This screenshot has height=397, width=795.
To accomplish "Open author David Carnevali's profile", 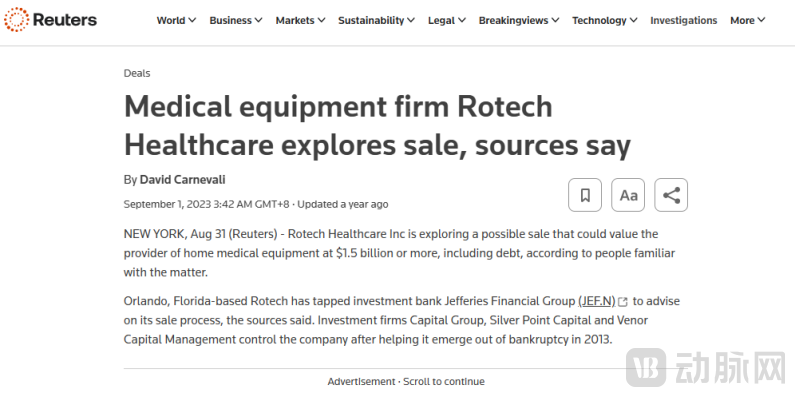I will 183,179.
